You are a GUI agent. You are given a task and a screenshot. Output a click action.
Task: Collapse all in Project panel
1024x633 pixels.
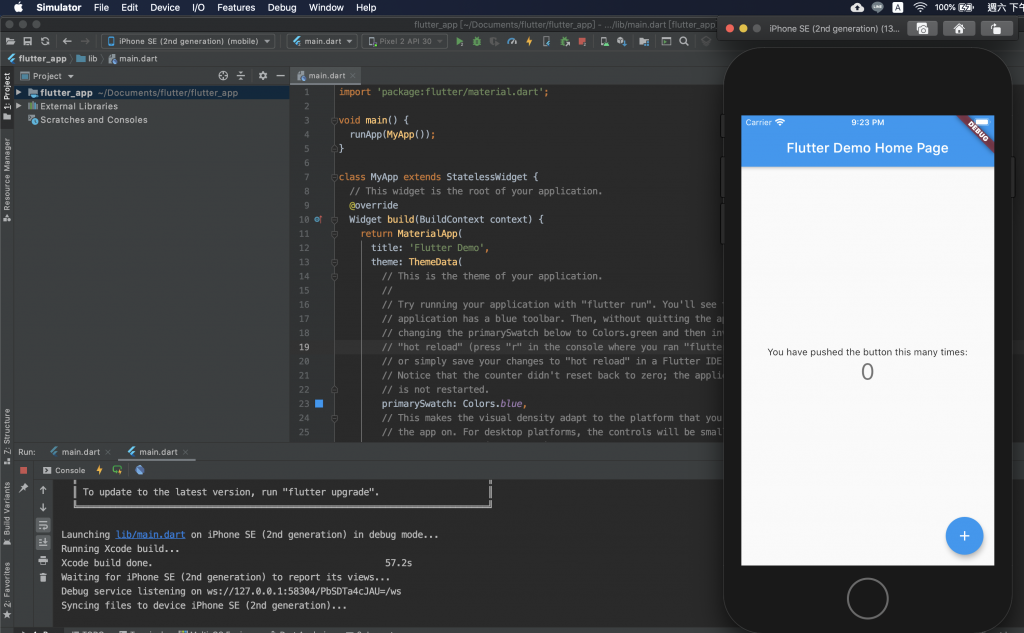[241, 76]
